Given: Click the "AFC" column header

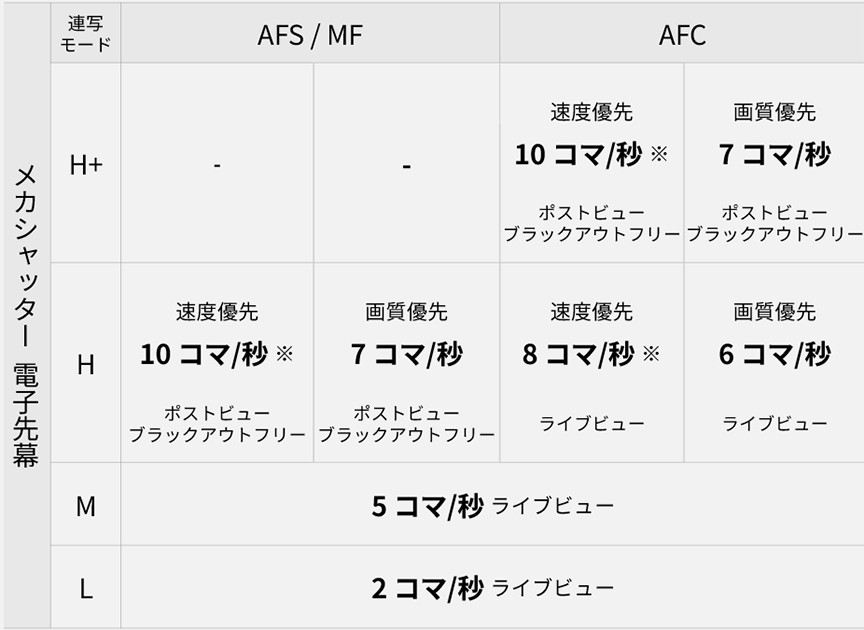Looking at the screenshot, I should 682,36.
